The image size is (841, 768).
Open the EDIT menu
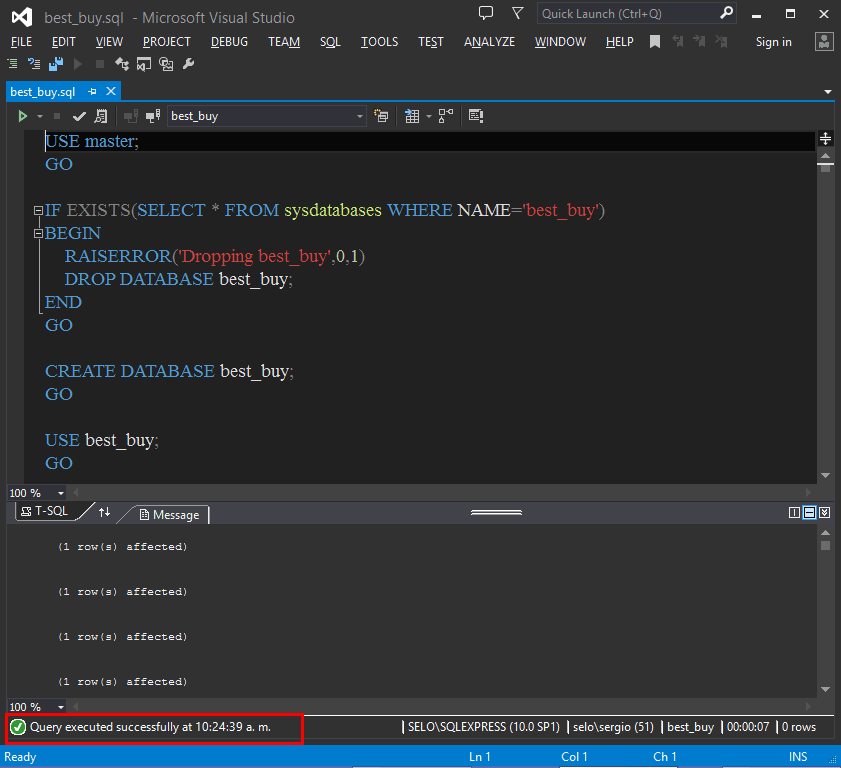[x=64, y=42]
